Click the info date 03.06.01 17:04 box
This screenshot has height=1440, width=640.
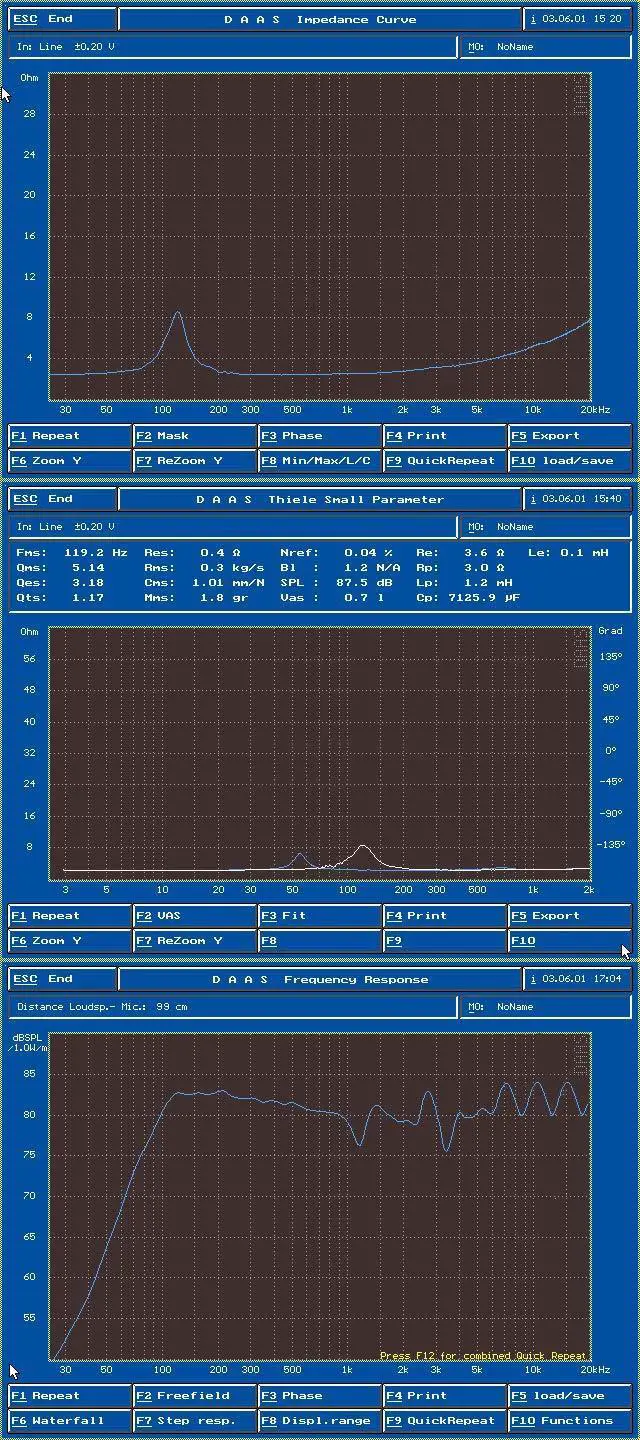click(x=578, y=980)
